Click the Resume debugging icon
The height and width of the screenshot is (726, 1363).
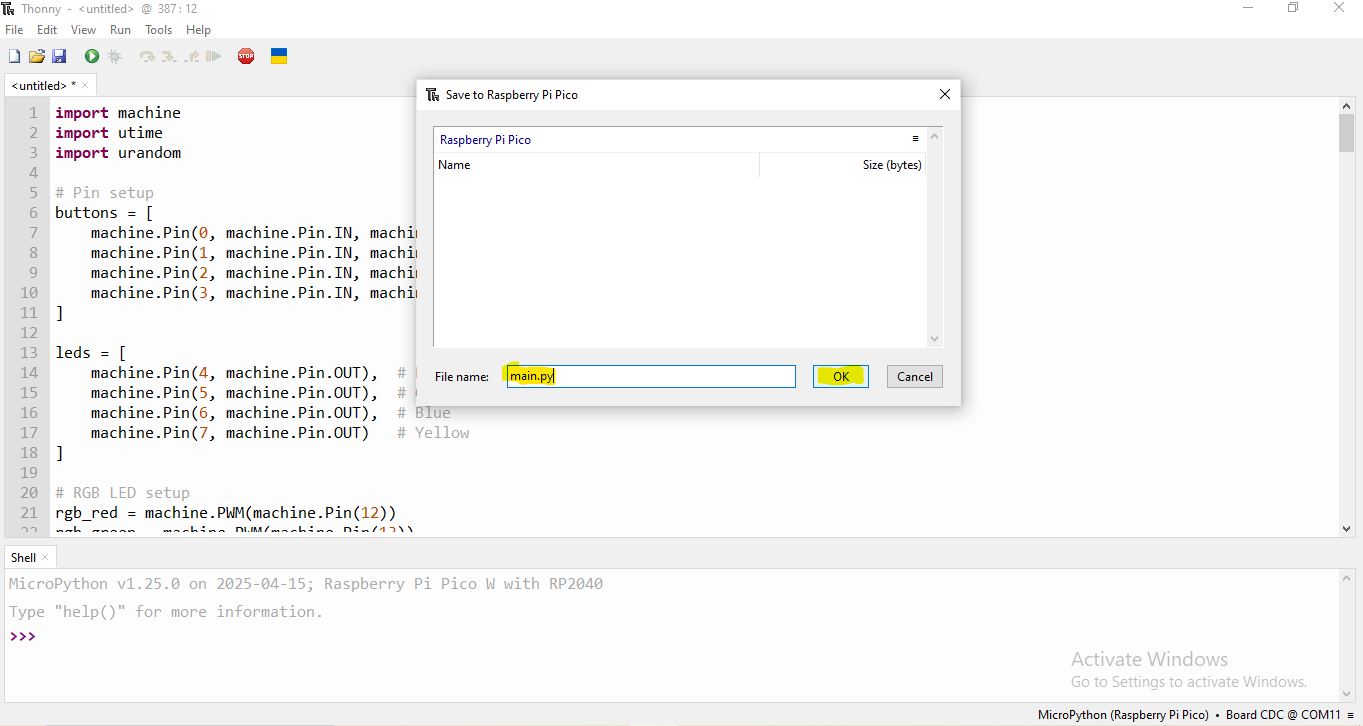click(x=213, y=57)
